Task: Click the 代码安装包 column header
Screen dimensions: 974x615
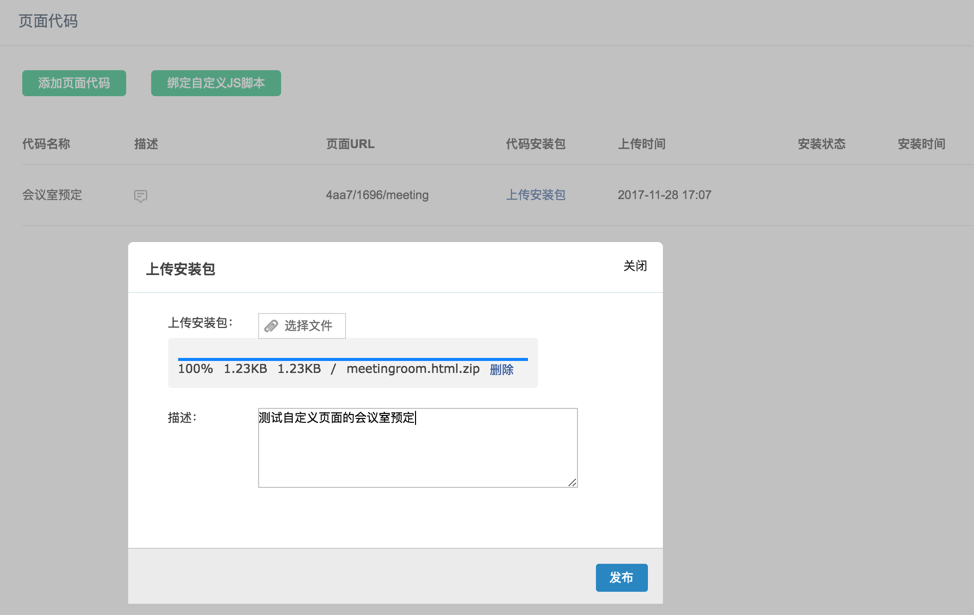Action: (535, 144)
